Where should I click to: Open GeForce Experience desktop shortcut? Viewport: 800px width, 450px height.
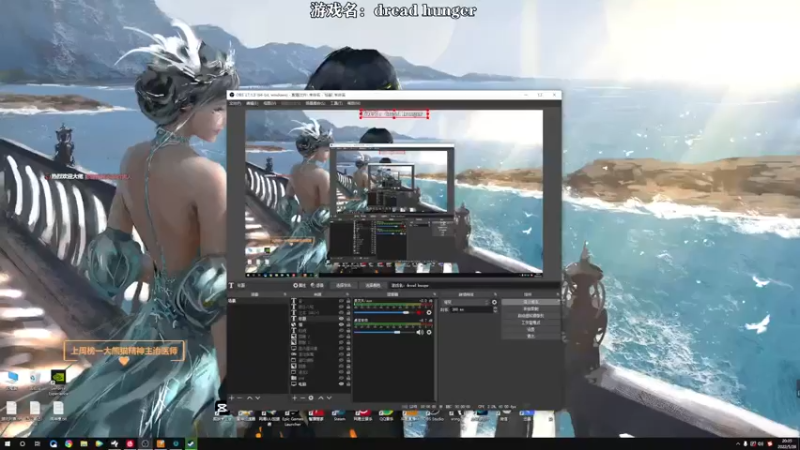coord(58,382)
